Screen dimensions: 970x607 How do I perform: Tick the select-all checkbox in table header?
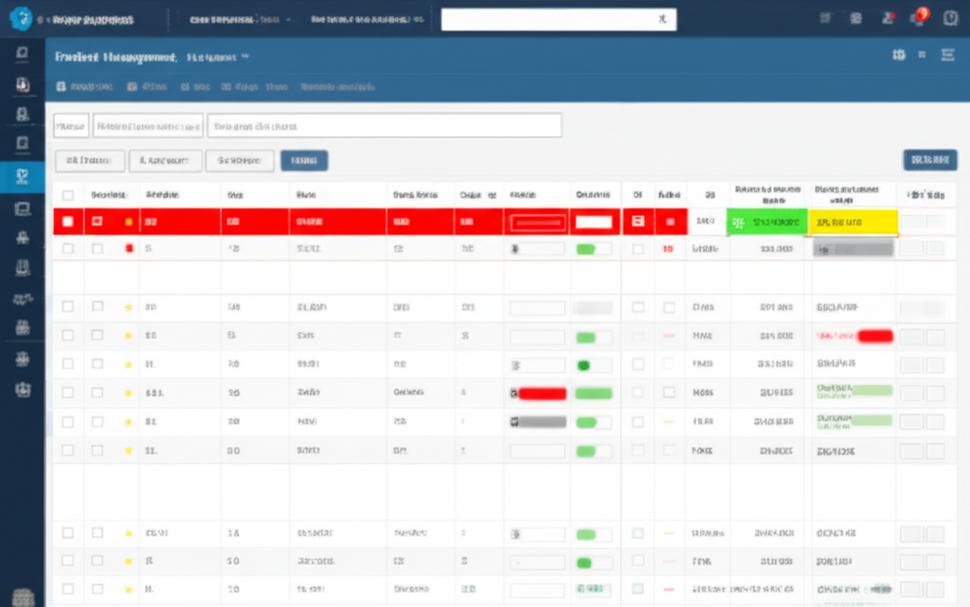pyautogui.click(x=68, y=196)
